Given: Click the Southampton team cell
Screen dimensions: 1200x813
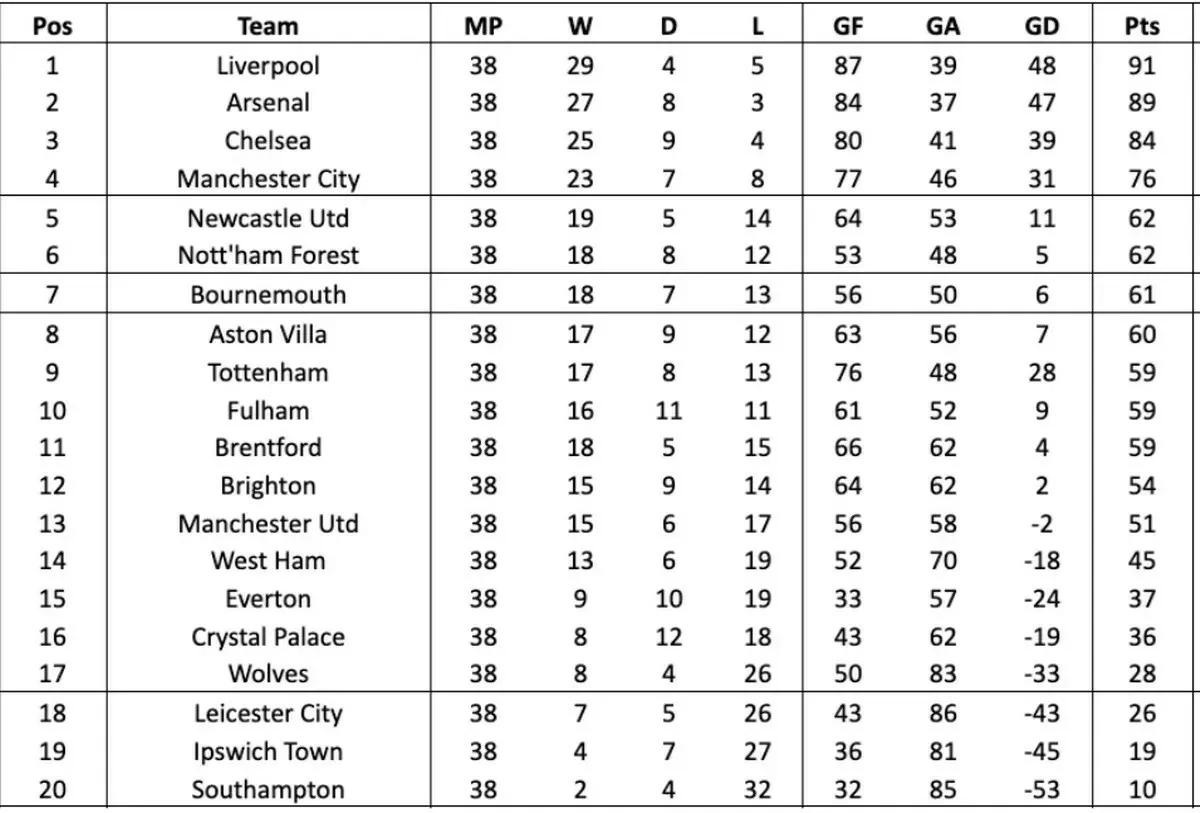Looking at the screenshot, I should tap(268, 790).
